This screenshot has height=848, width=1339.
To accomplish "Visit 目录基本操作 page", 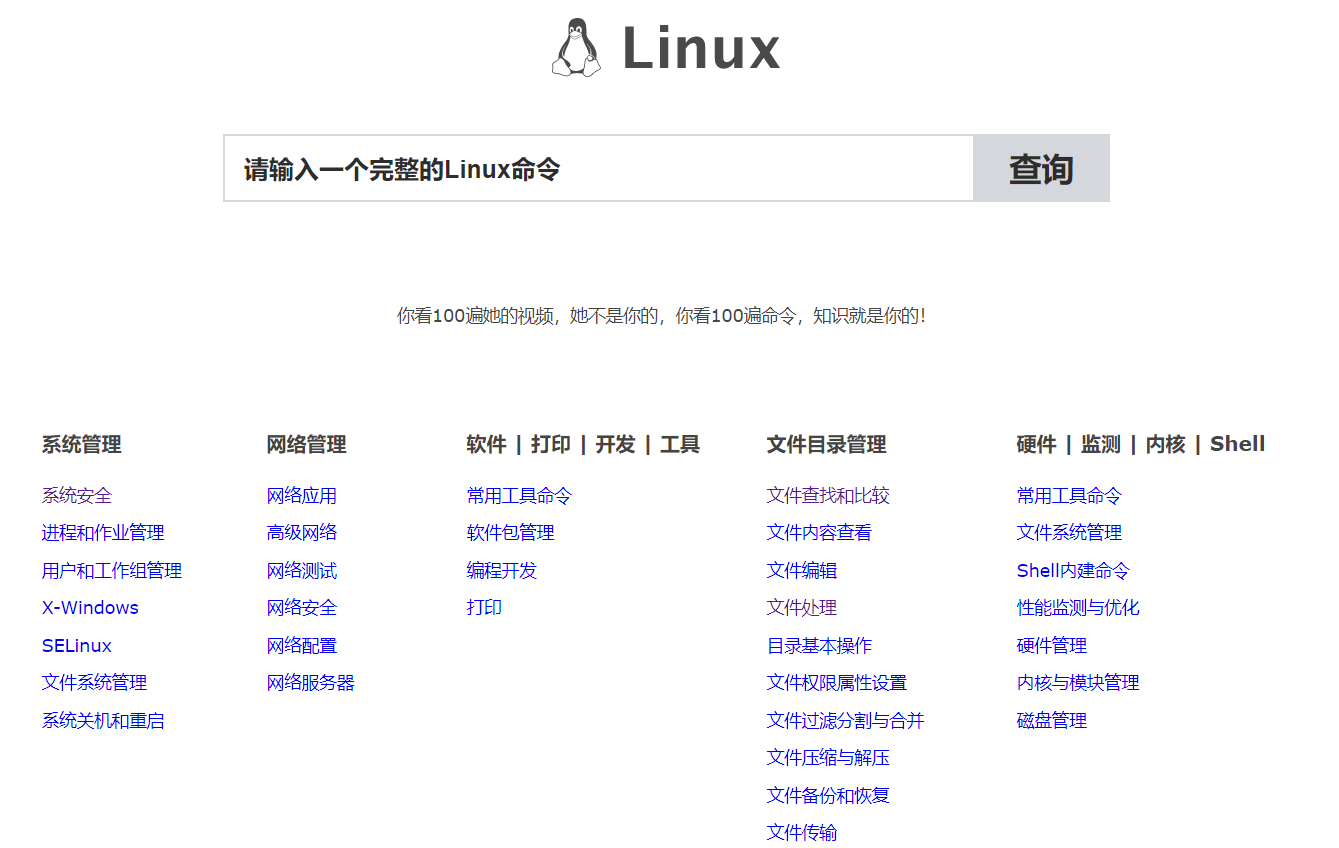I will 819,646.
